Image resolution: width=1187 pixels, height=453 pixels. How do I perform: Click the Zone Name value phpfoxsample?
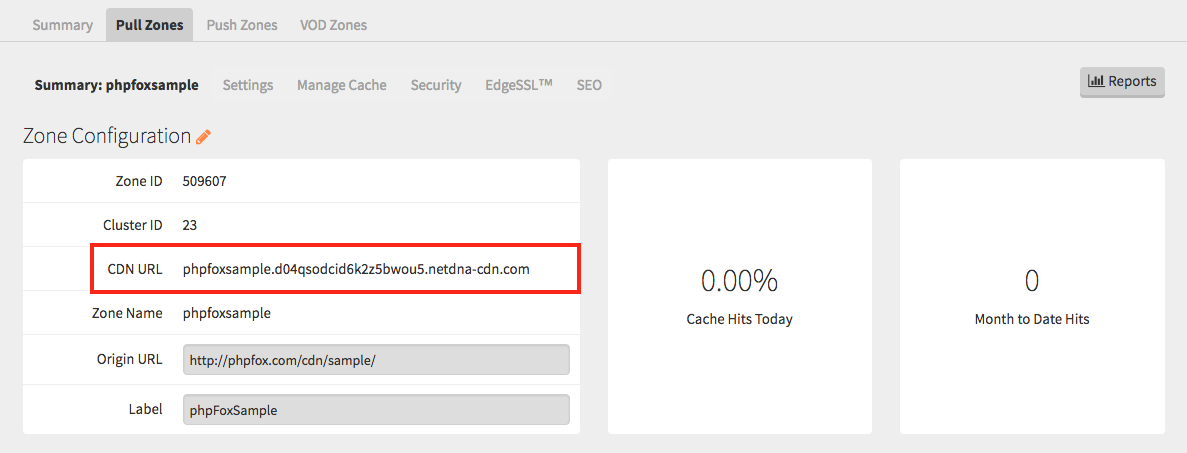tap(226, 313)
